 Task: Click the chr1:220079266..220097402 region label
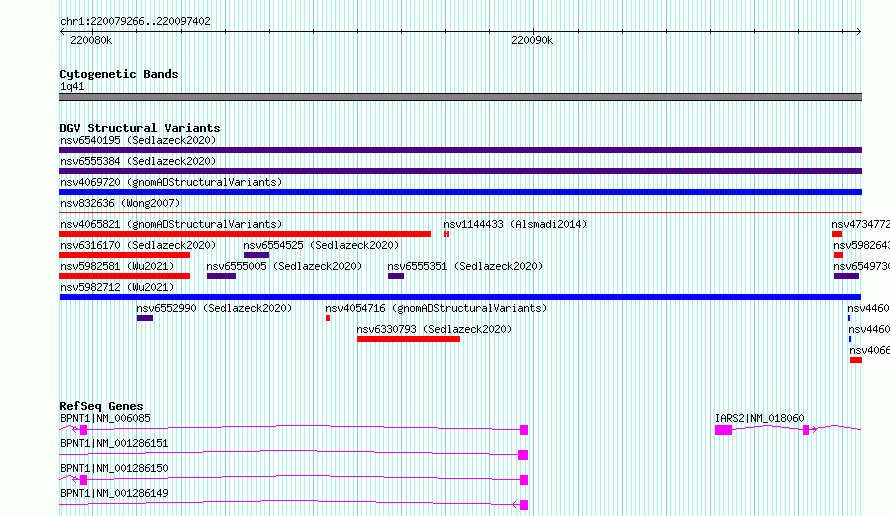135,21
